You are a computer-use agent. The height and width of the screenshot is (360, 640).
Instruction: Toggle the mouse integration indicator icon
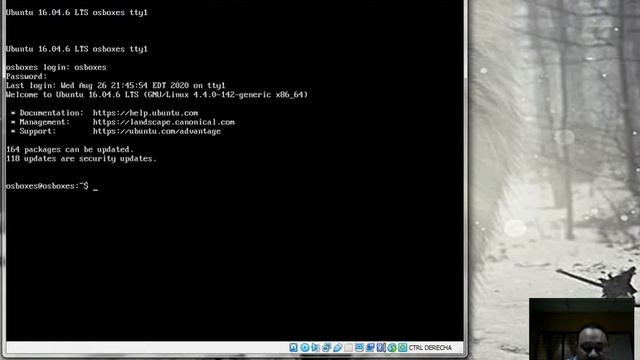(392, 347)
